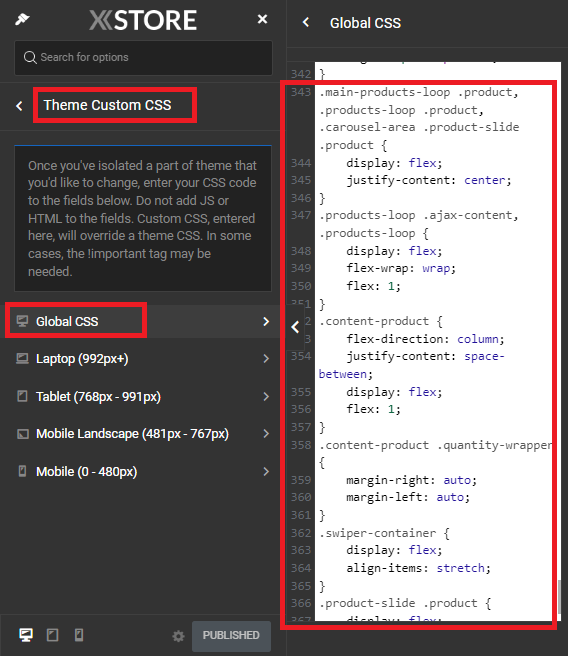This screenshot has height=656, width=568.
Task: Switch to tablet preview in footer
Action: tap(52, 635)
